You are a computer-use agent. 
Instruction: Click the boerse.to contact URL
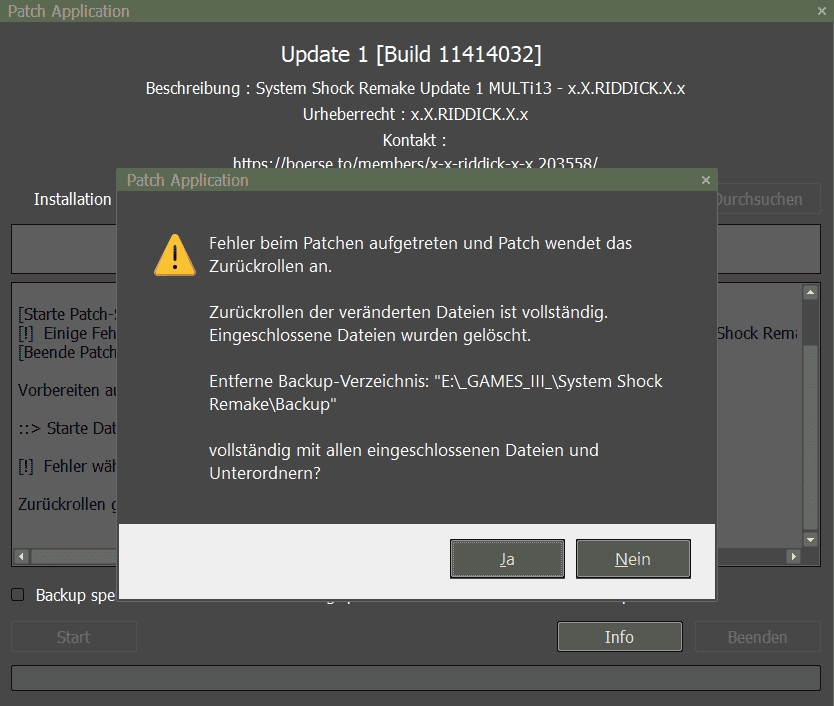415,163
